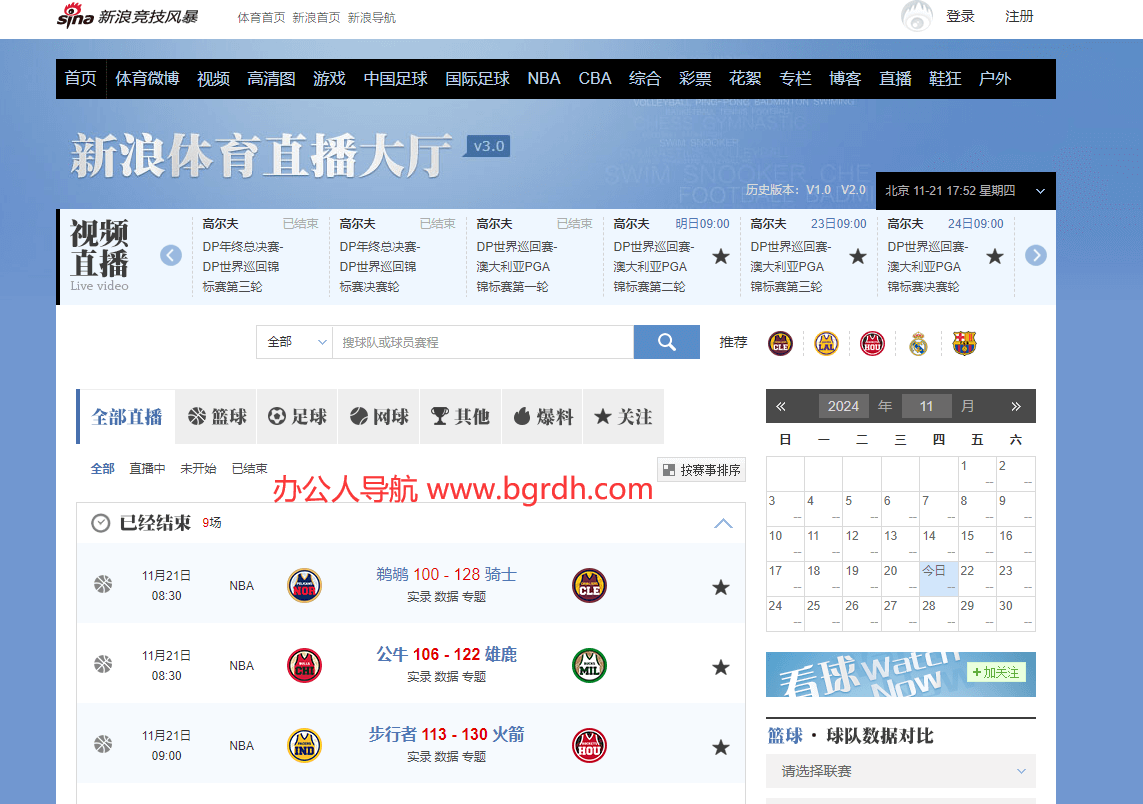Click basketball icon in 步行者-火箭 row
Viewport: 1143px width, 804px height.
pos(103,744)
